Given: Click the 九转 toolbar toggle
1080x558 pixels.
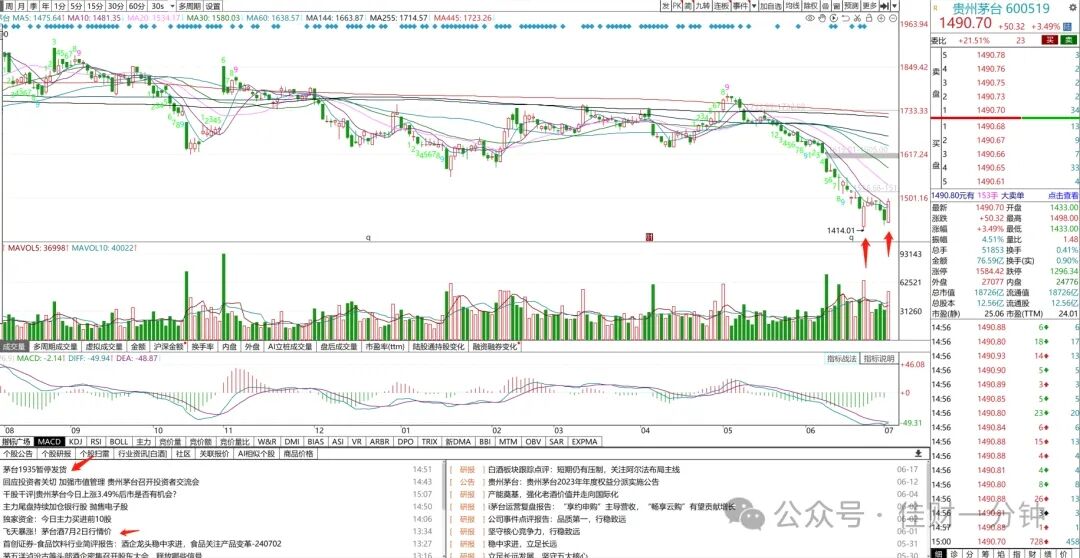Looking at the screenshot, I should click(x=702, y=6).
